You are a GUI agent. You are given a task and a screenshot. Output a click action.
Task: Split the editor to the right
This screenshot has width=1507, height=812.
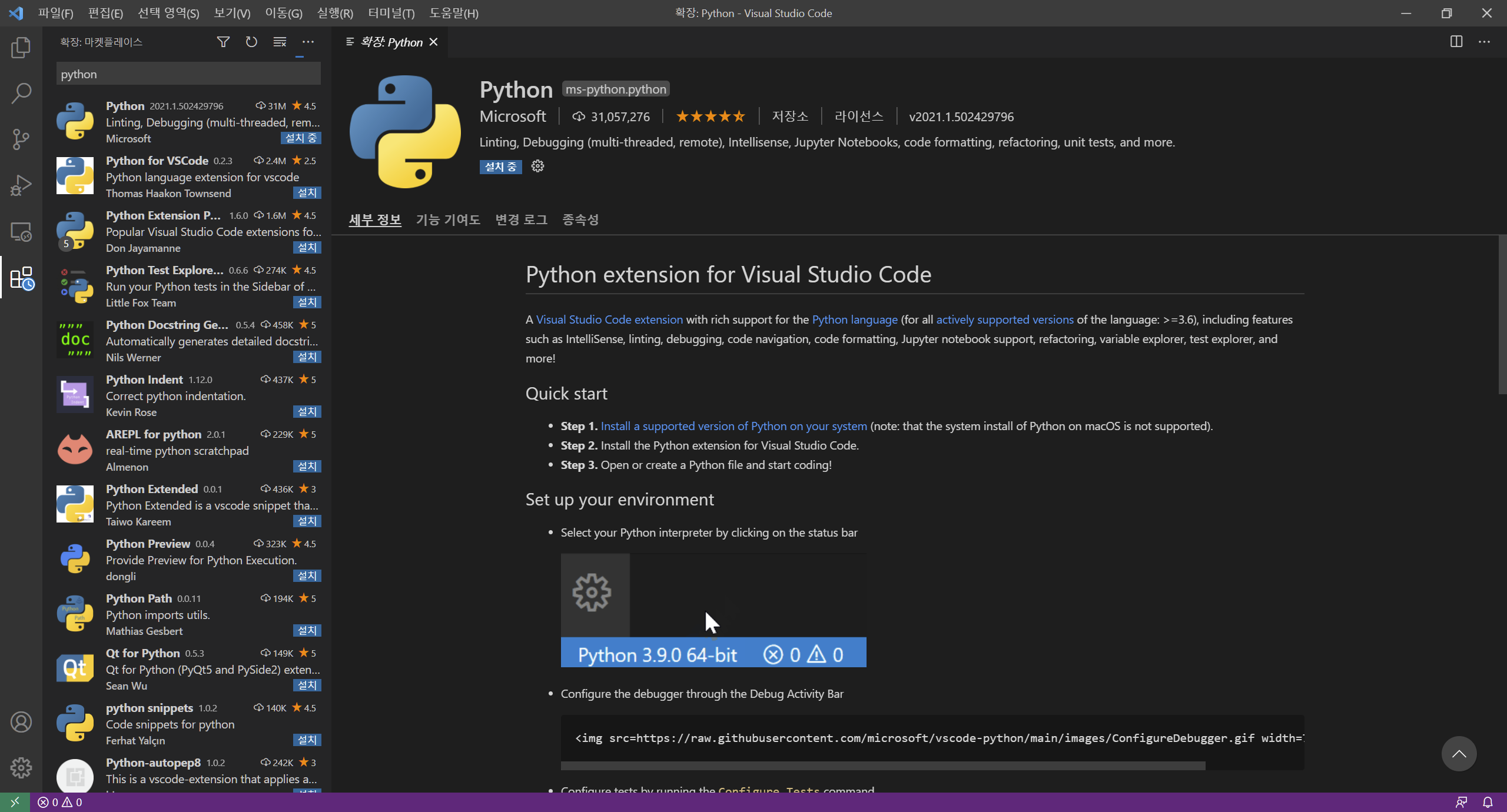[x=1456, y=42]
